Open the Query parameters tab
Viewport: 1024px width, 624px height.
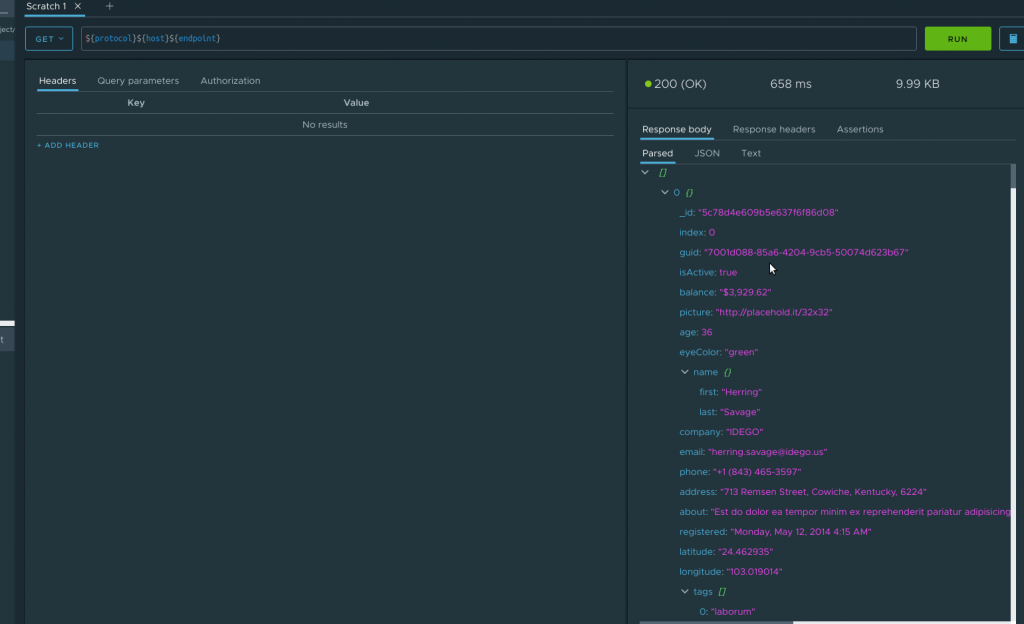(x=138, y=81)
